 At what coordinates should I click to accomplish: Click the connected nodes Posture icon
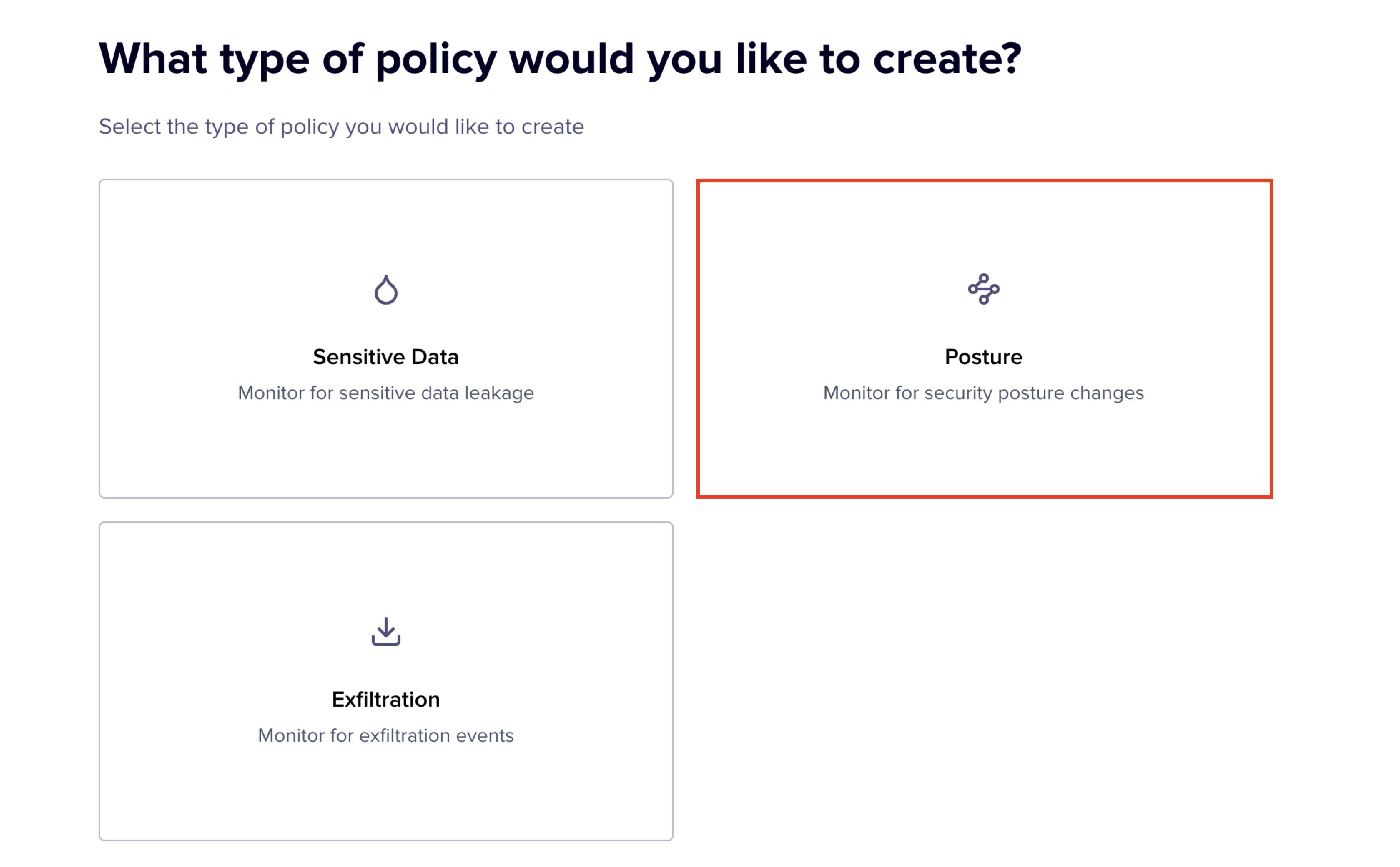984,289
